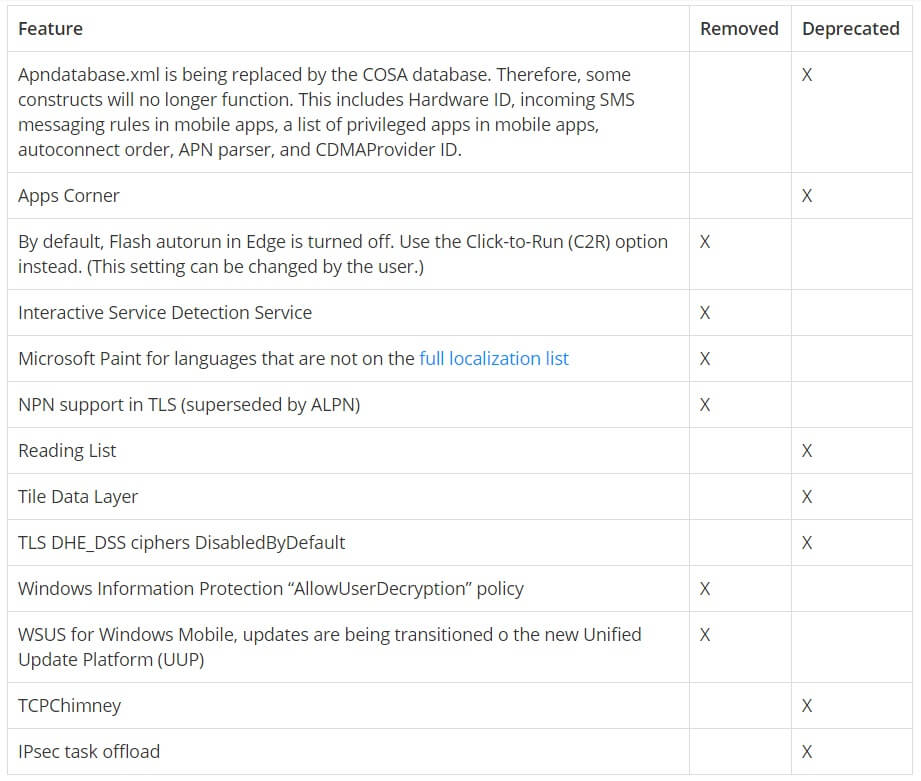Click the Removed X for WSUS Windows Mobile

(705, 635)
